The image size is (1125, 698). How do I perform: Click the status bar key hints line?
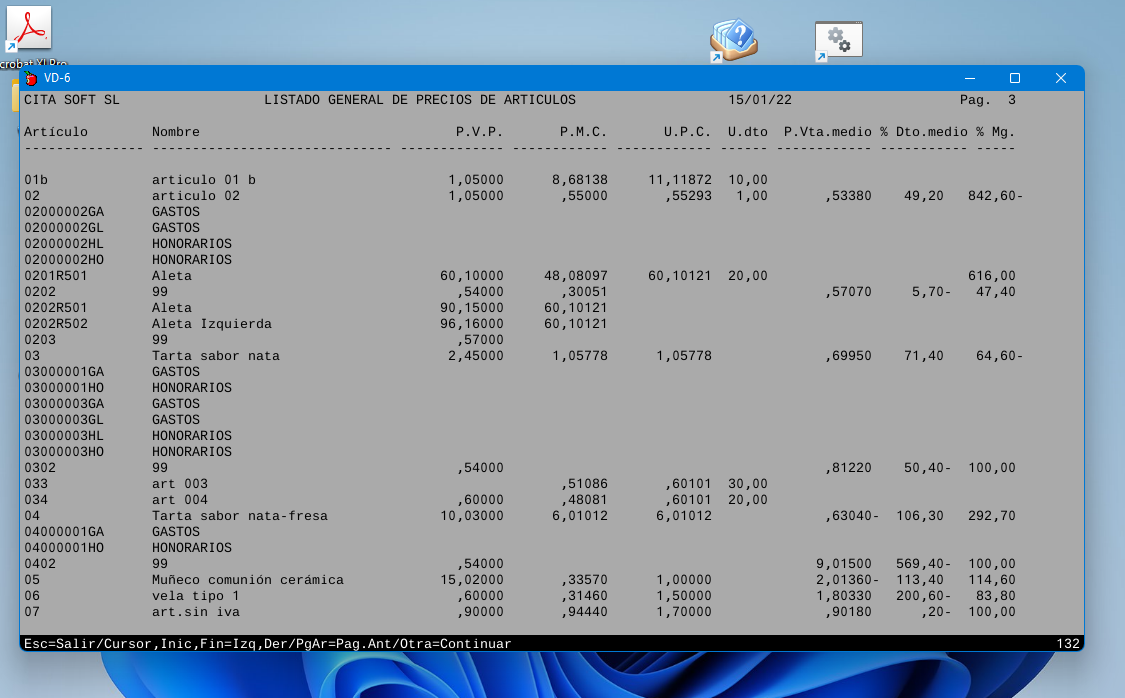pos(267,644)
